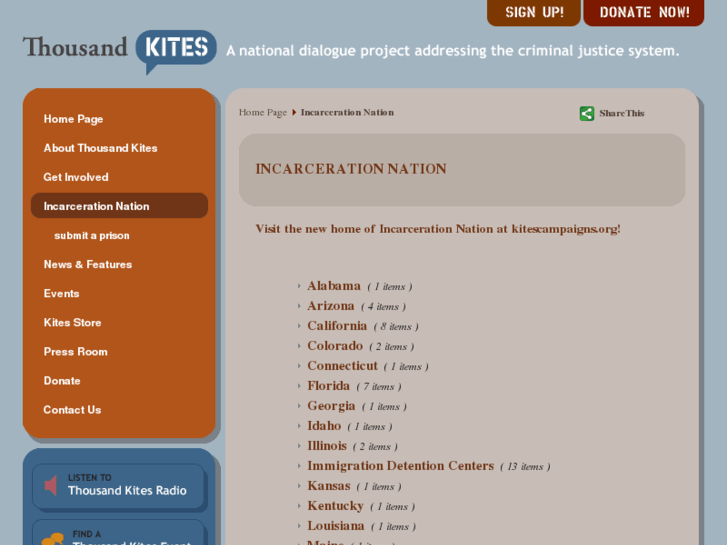Screen dimensions: 727x545
Task: Expand the arrow beside Alabama
Action: point(299,286)
